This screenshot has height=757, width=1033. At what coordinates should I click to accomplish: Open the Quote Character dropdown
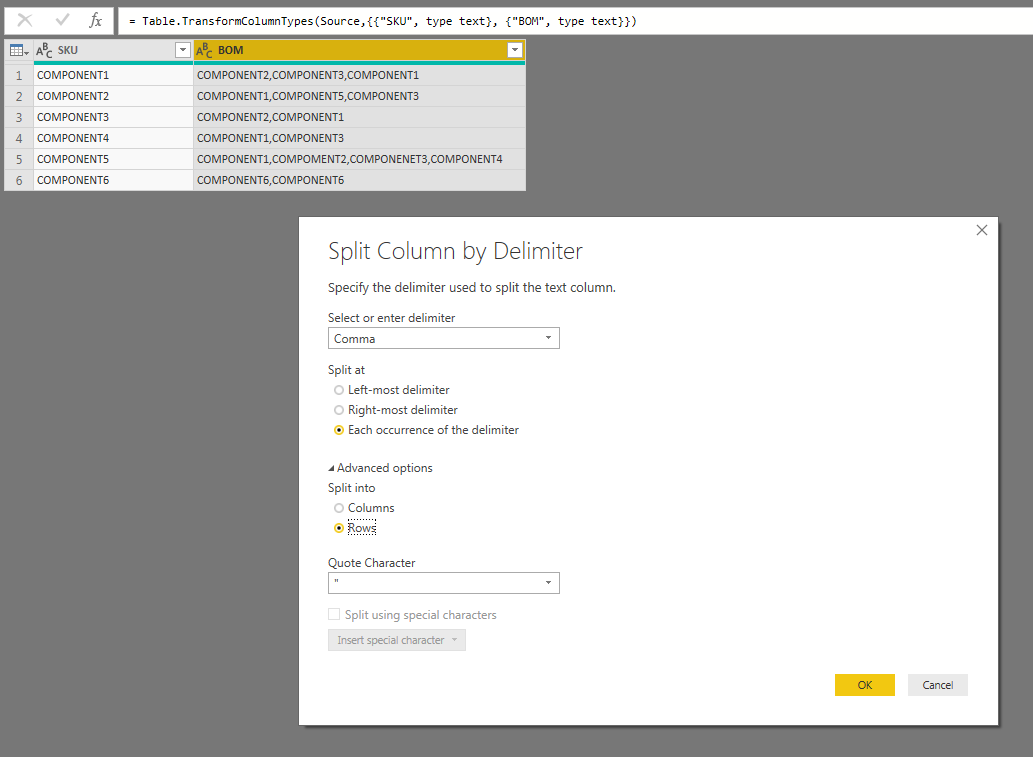pyautogui.click(x=443, y=583)
